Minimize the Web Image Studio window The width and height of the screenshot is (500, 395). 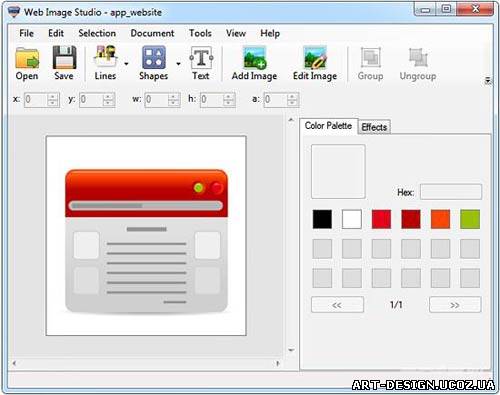[426, 9]
